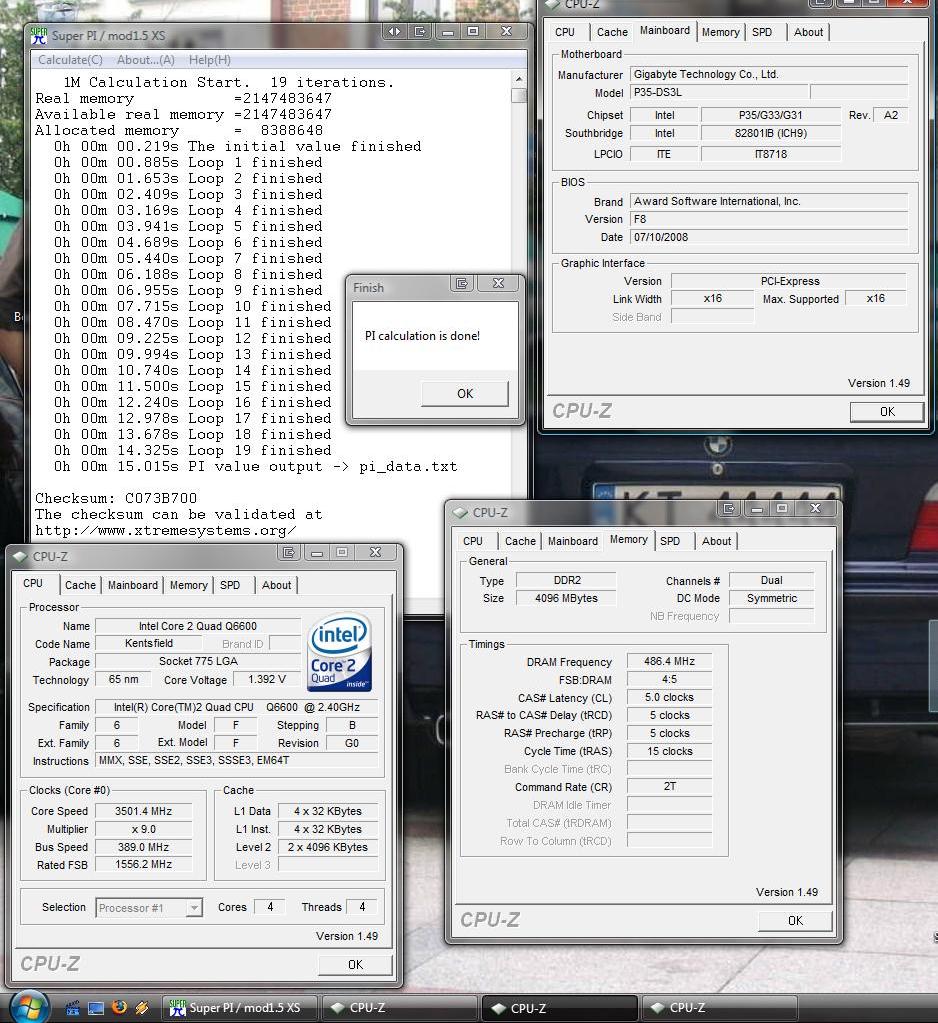This screenshot has width=938, height=1023.
Task: Click the Bus Speed value '389.0 MHz'
Action: (x=144, y=847)
